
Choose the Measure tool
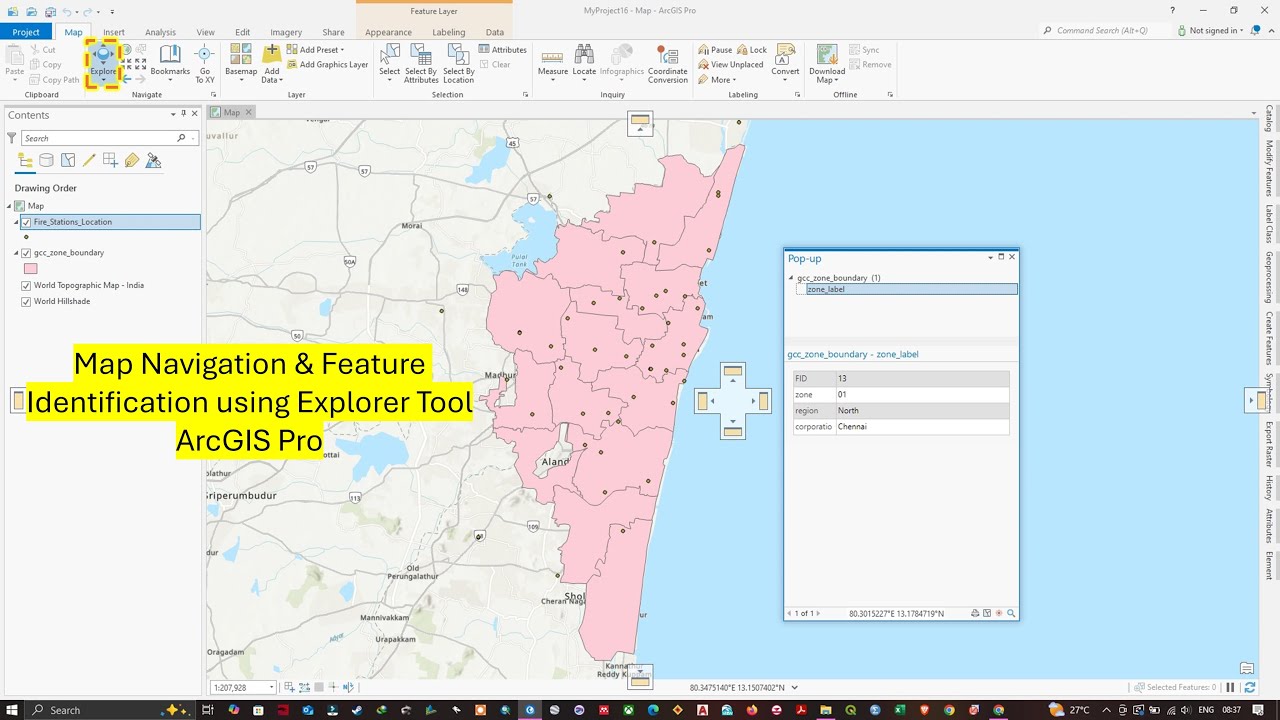553,62
